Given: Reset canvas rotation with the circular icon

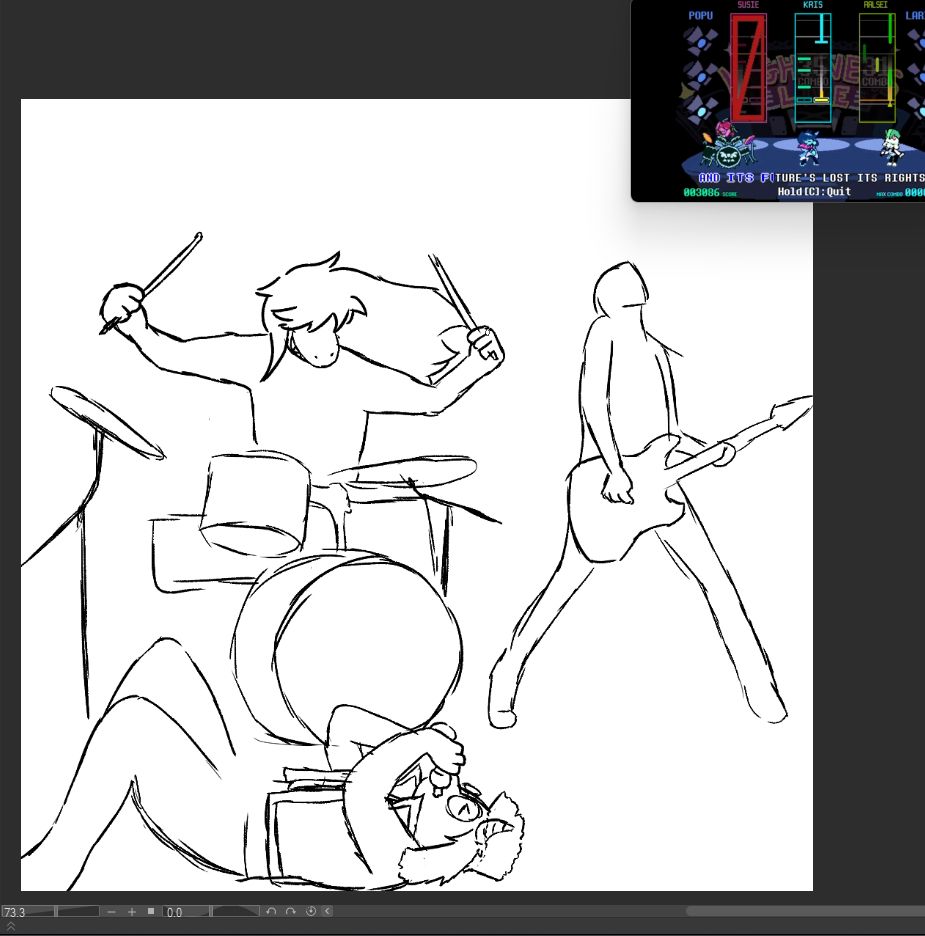Looking at the screenshot, I should click(310, 911).
